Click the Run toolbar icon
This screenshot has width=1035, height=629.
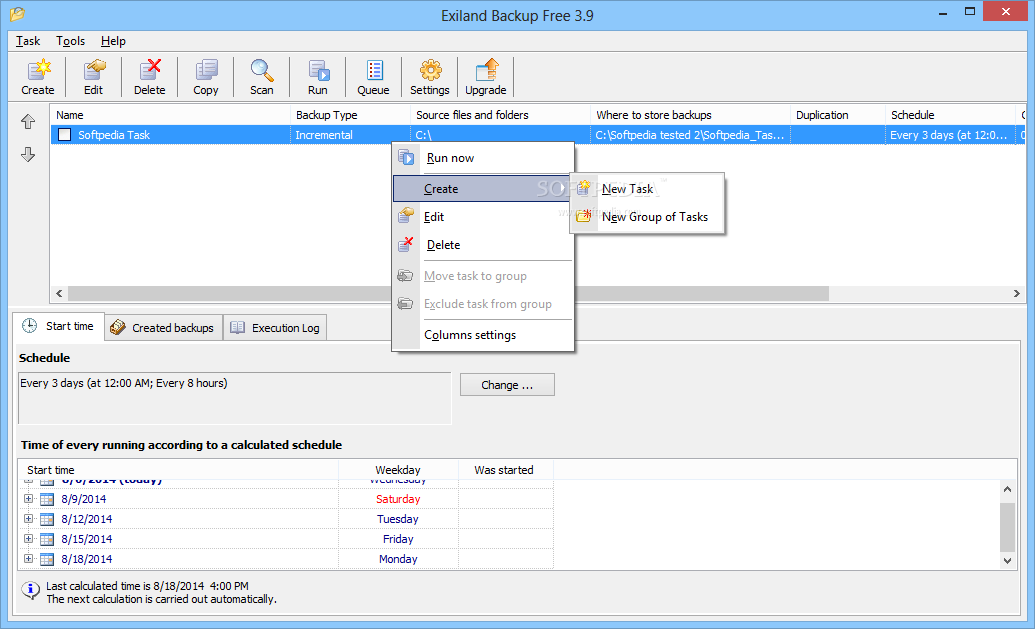(318, 70)
